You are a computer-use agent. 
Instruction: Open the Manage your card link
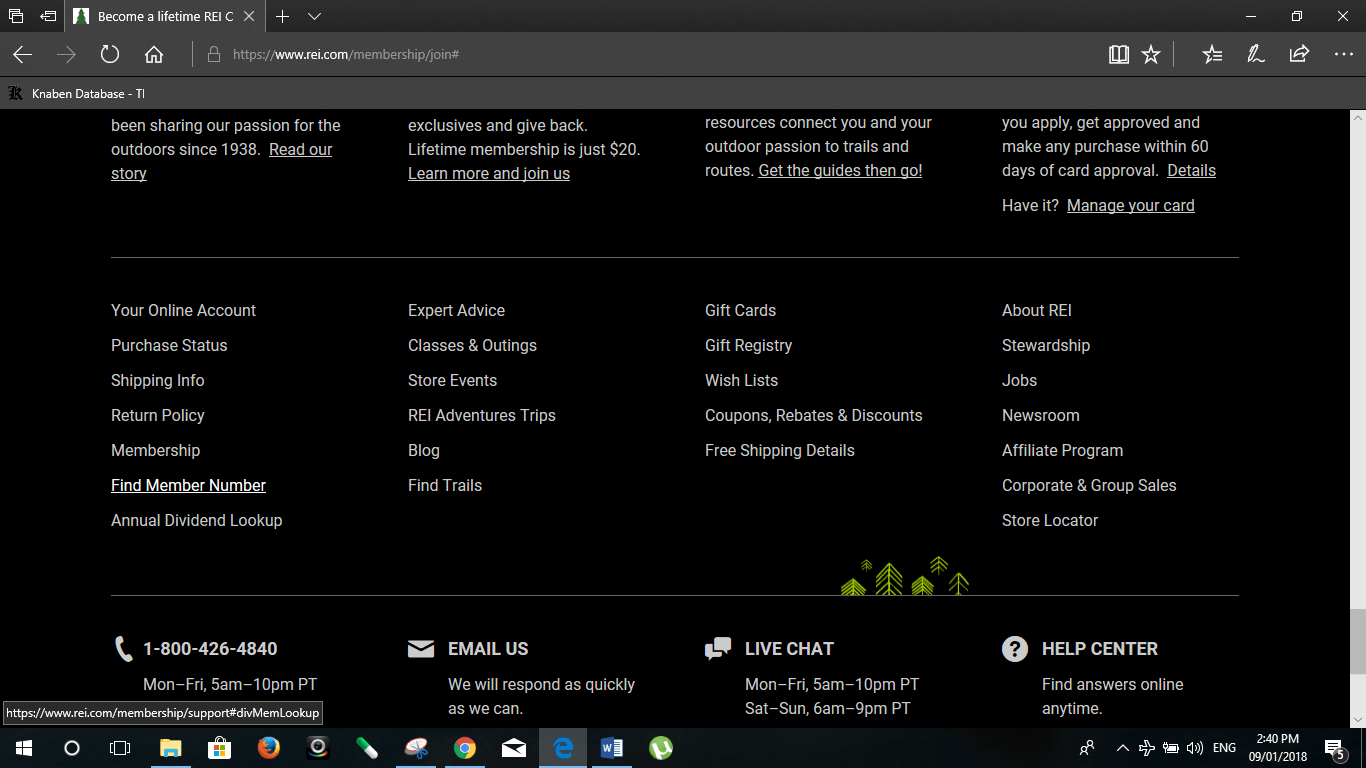pos(1131,205)
